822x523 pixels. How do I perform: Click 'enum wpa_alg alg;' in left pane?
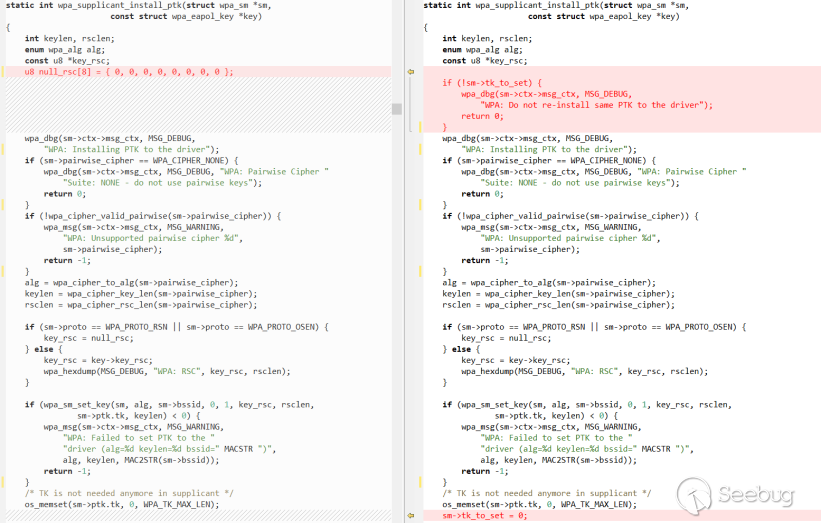point(64,50)
